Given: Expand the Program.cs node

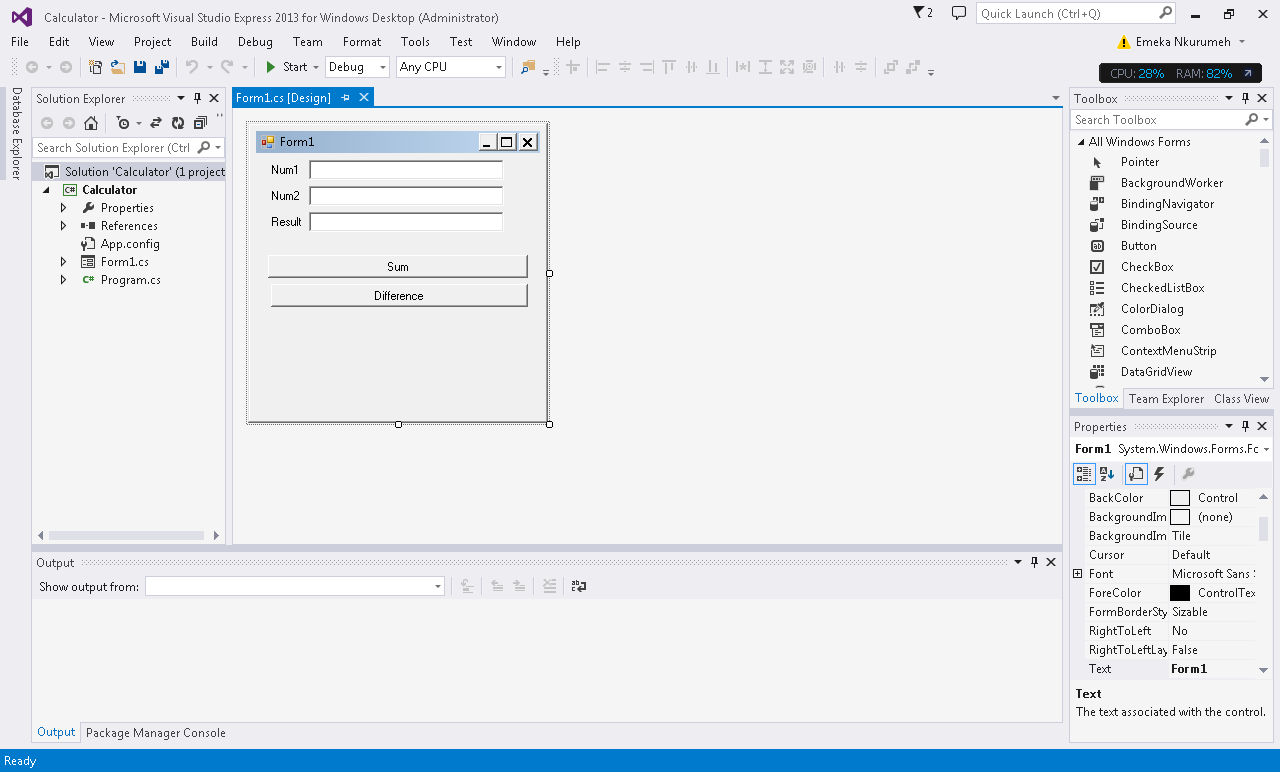Looking at the screenshot, I should [x=63, y=280].
